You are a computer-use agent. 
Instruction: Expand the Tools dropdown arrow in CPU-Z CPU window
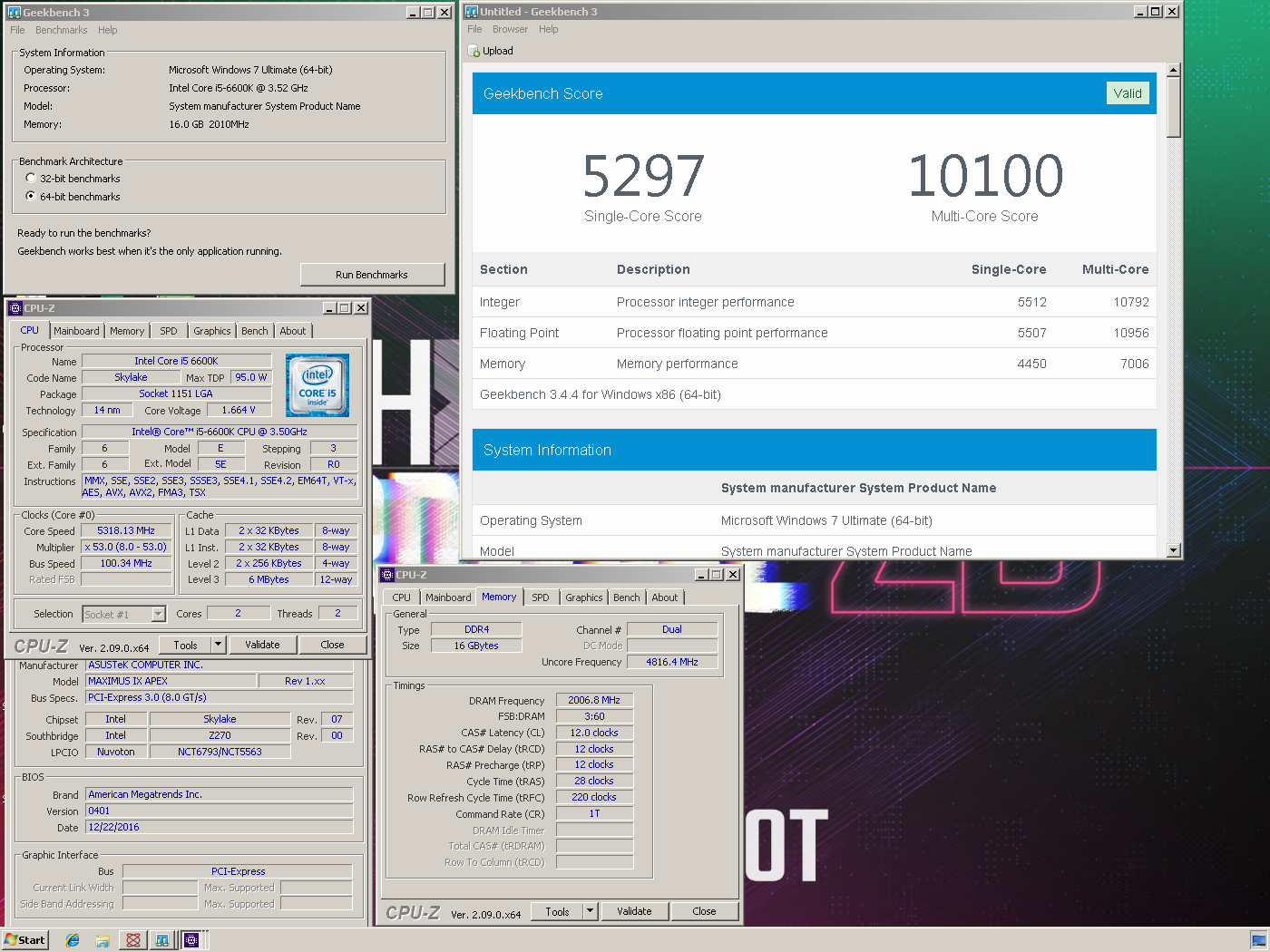point(218,646)
